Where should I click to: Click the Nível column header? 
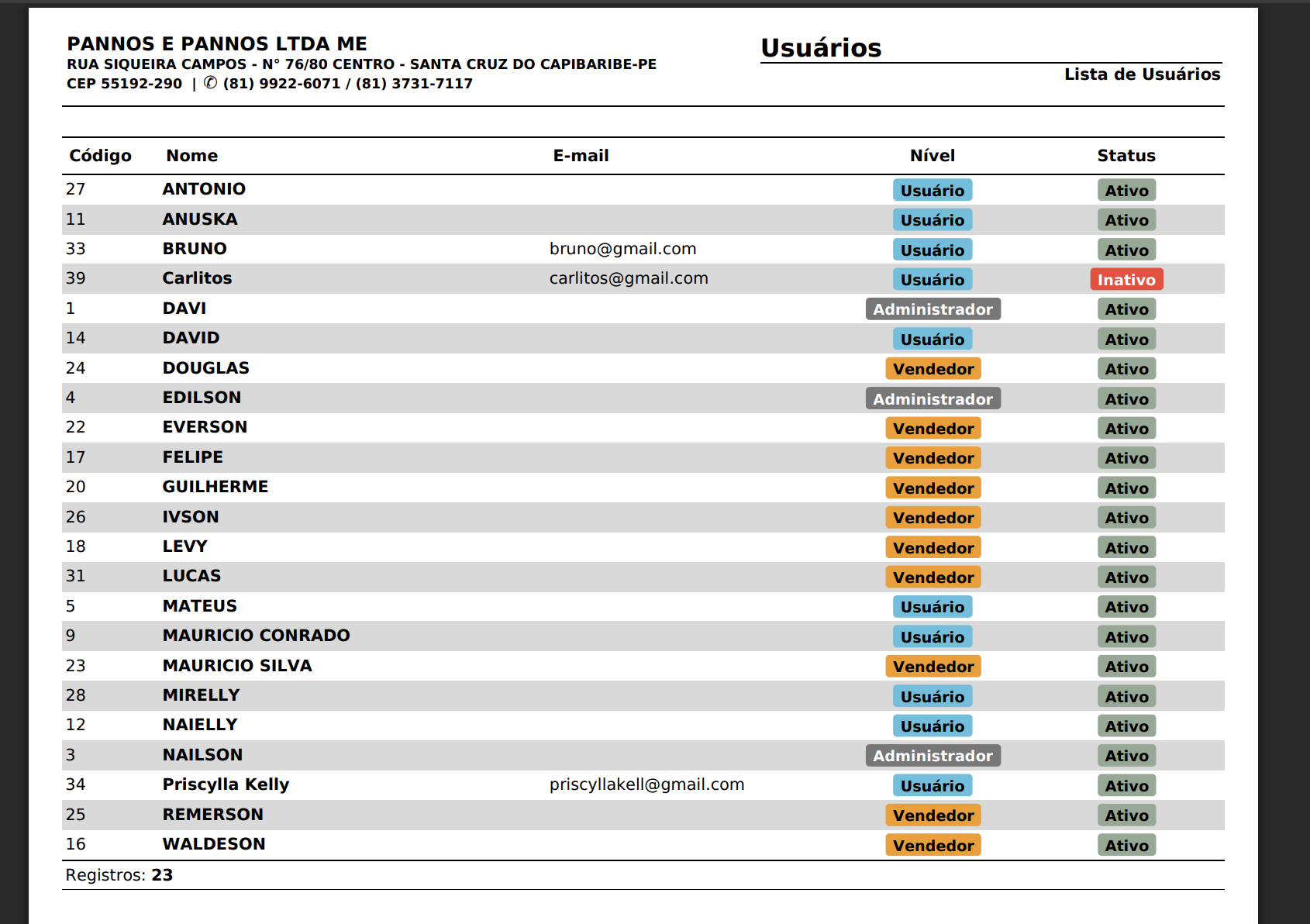(932, 156)
